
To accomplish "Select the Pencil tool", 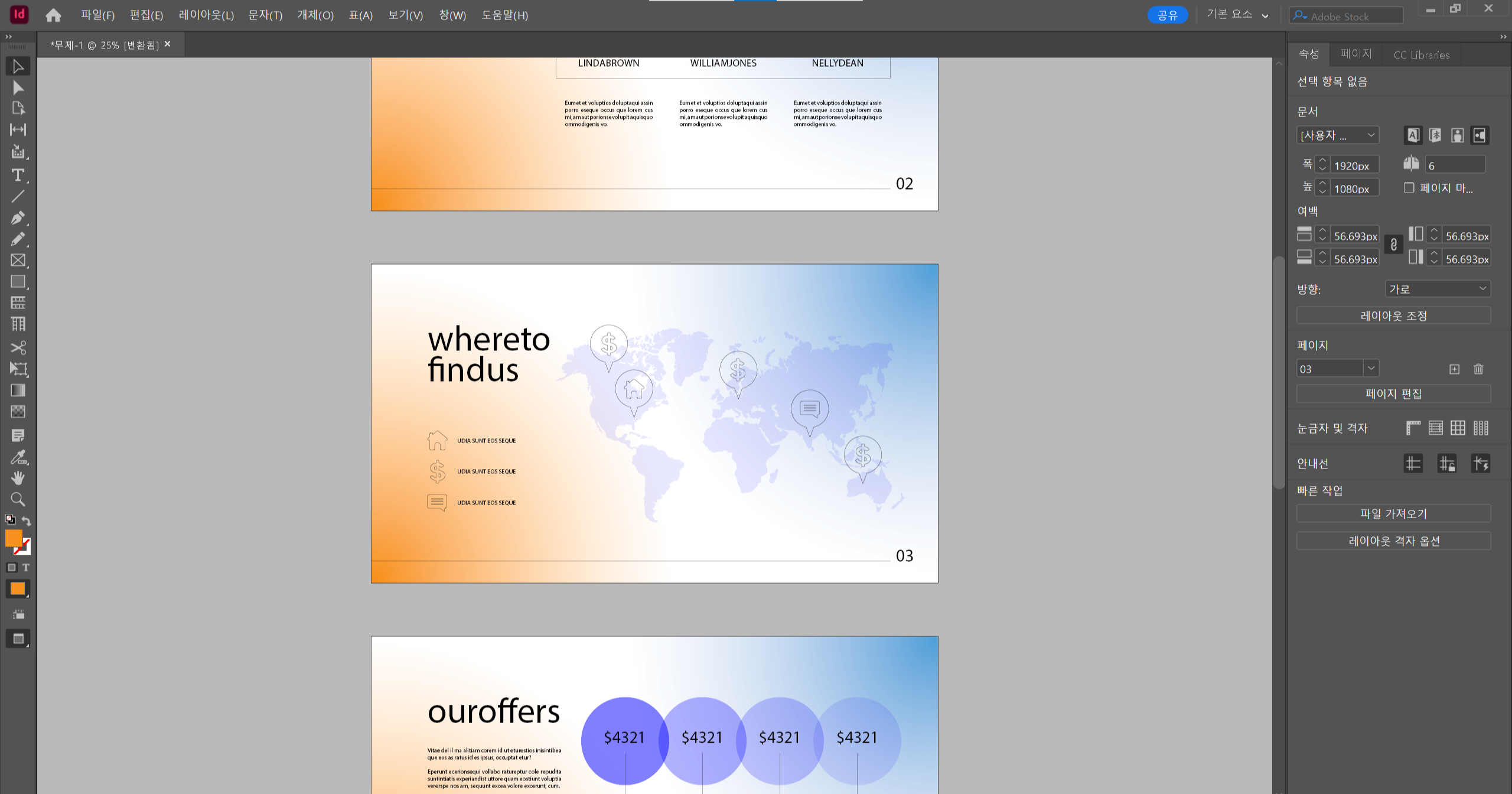I will coord(18,239).
